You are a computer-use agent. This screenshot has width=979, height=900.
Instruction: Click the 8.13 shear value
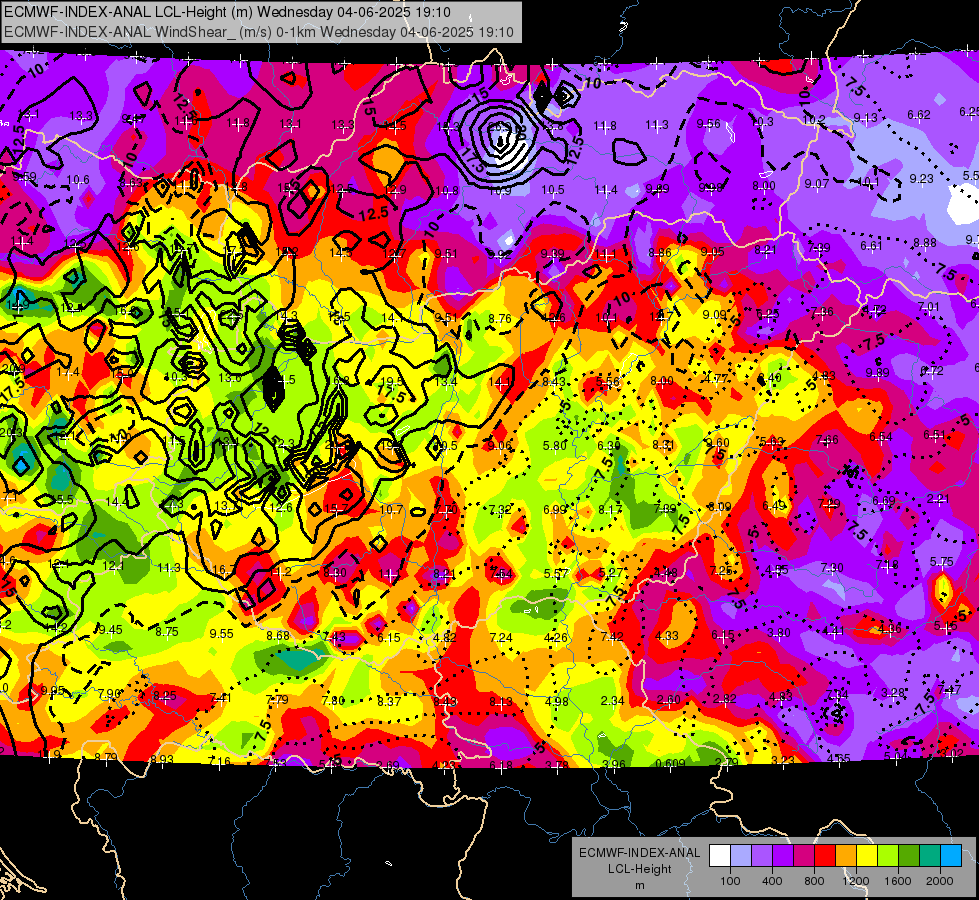(501, 702)
